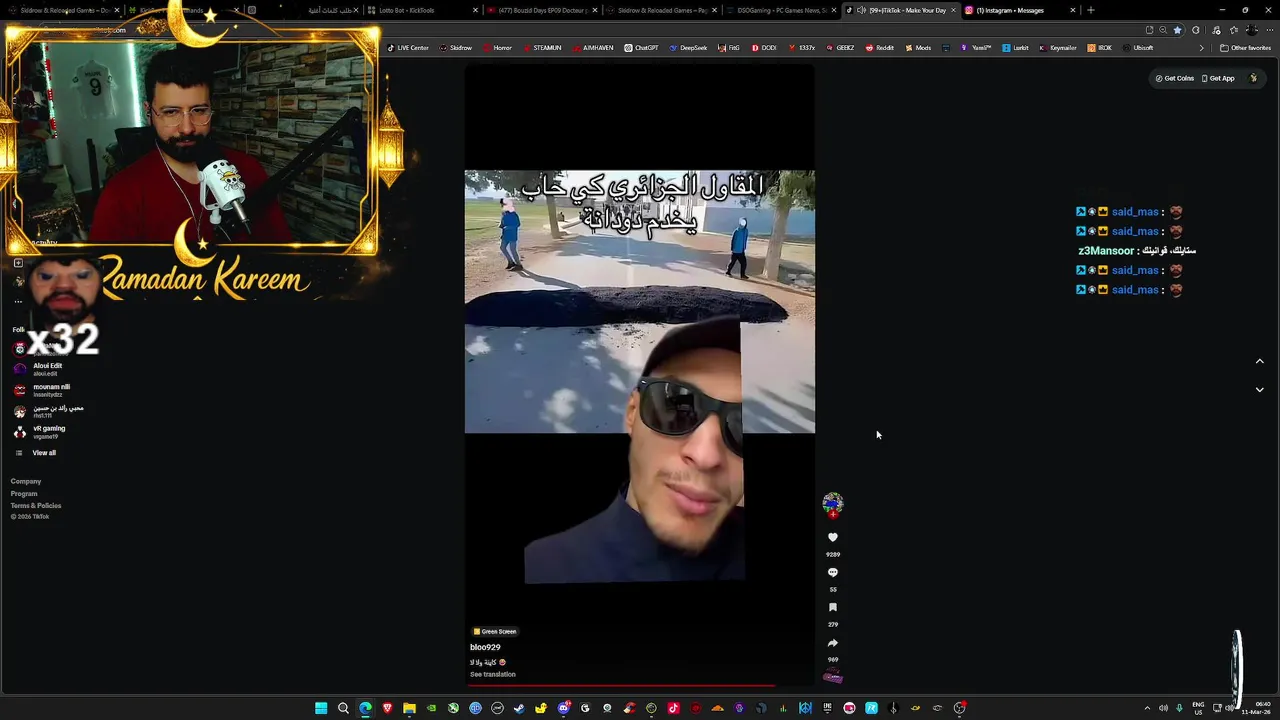Screen dimensions: 1280x720
Task: Click the Get App button
Action: [x=1218, y=78]
